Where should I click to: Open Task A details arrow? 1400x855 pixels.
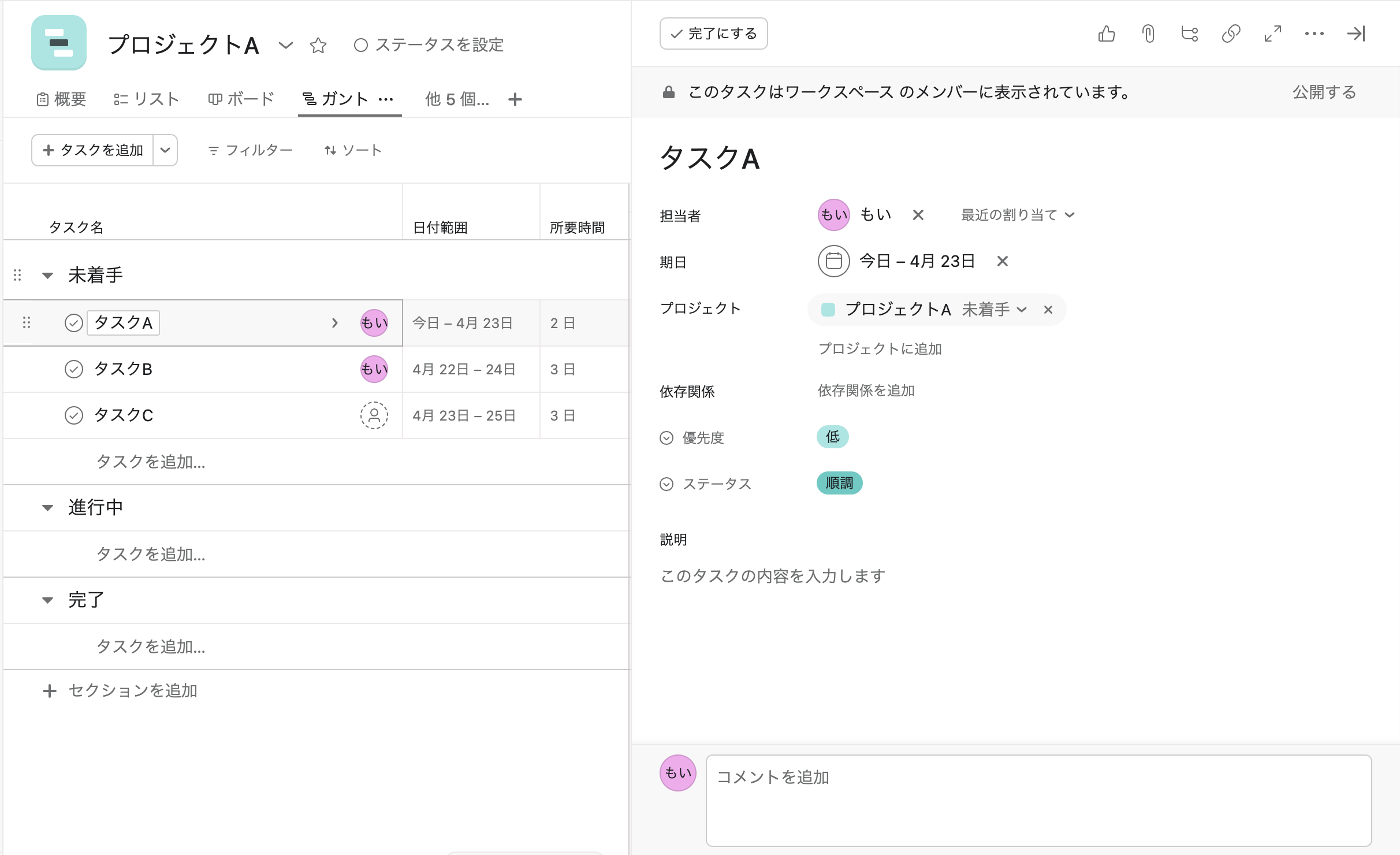(334, 323)
